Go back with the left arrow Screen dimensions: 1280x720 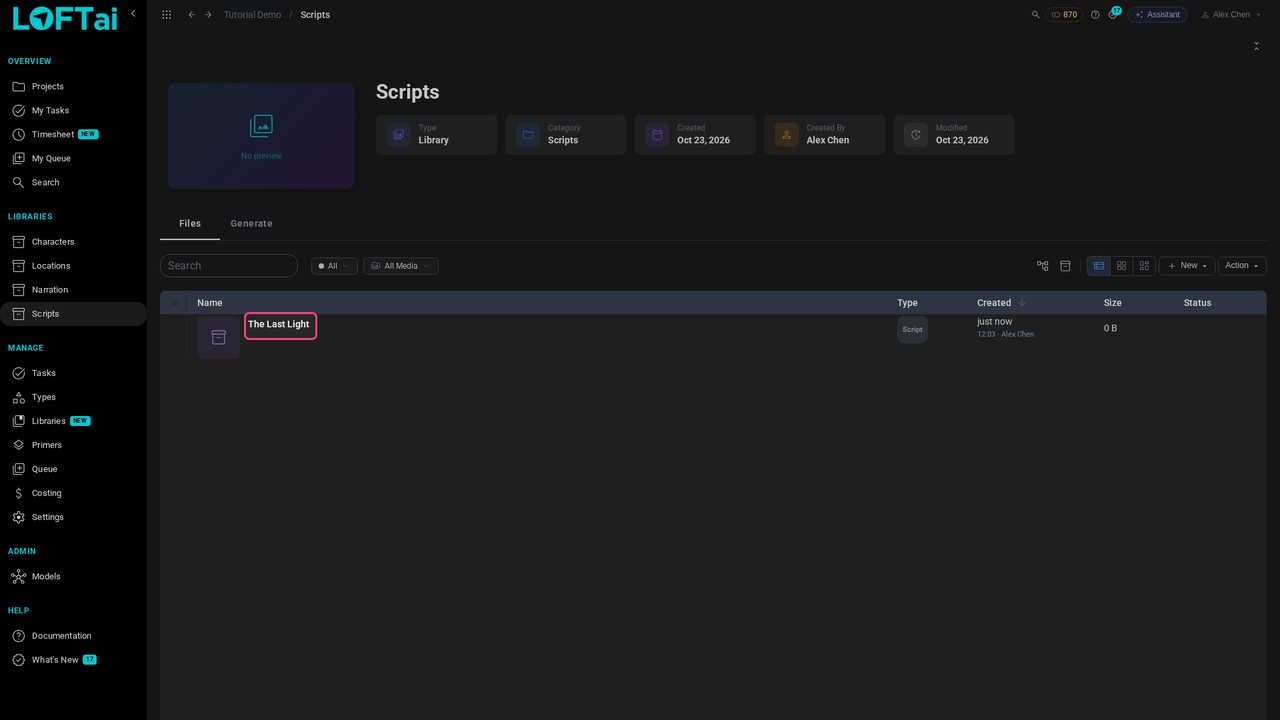tap(191, 15)
